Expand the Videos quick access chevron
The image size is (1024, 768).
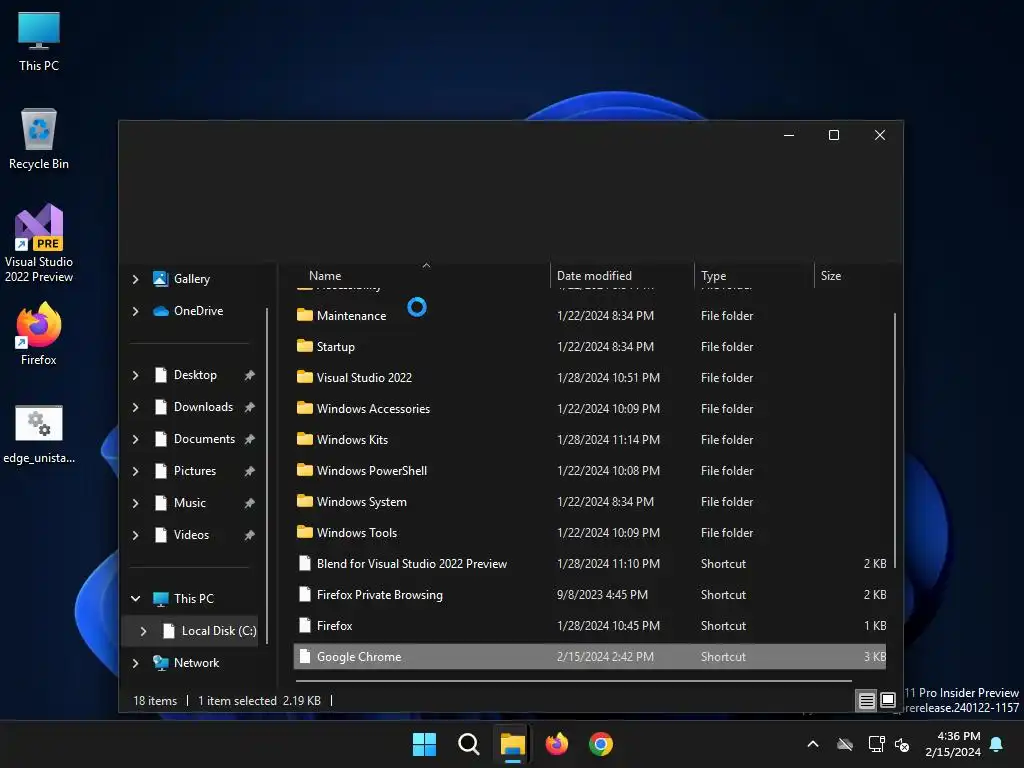coord(135,535)
